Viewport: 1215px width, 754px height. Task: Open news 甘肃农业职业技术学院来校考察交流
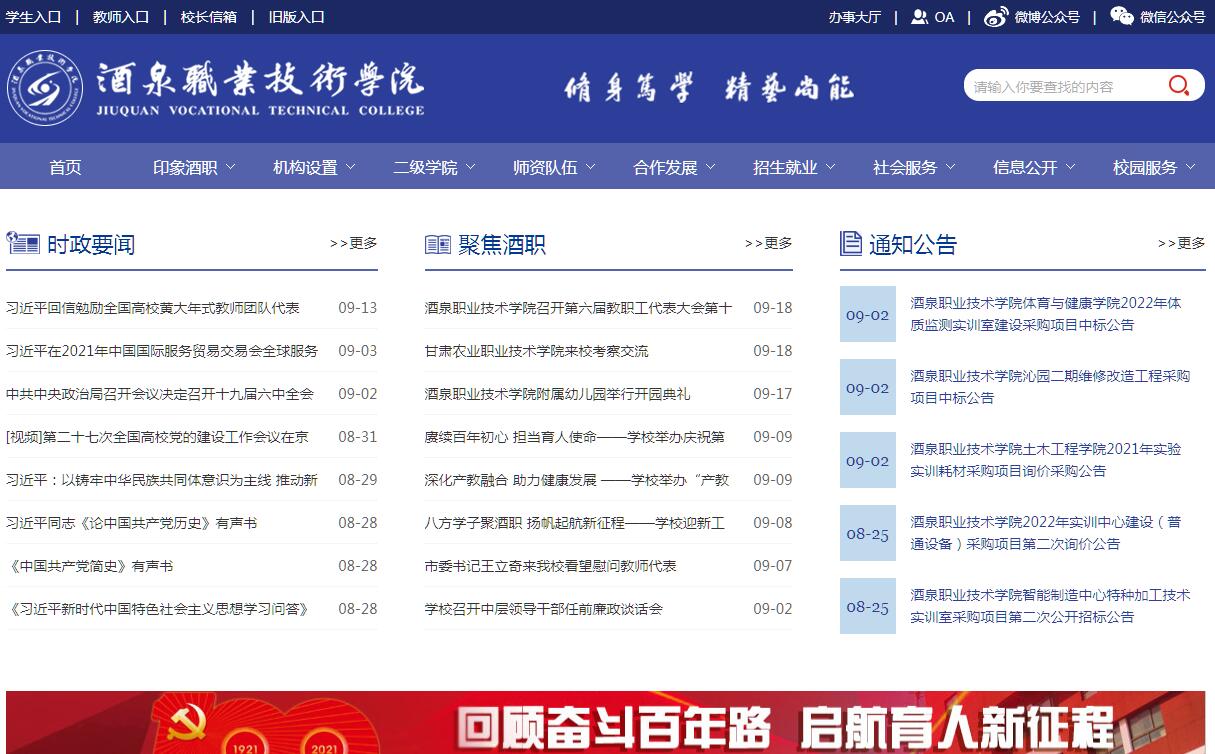pos(536,351)
